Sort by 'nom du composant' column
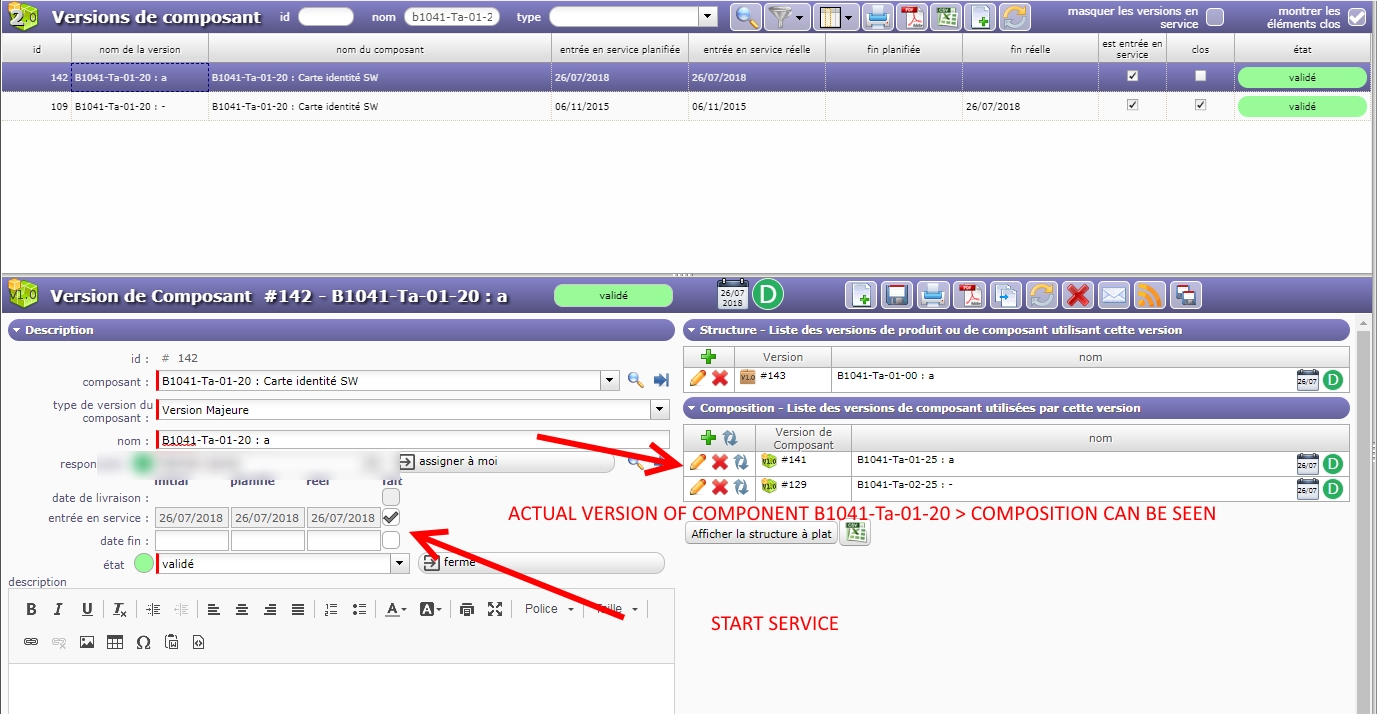The height and width of the screenshot is (714, 1377). click(379, 49)
